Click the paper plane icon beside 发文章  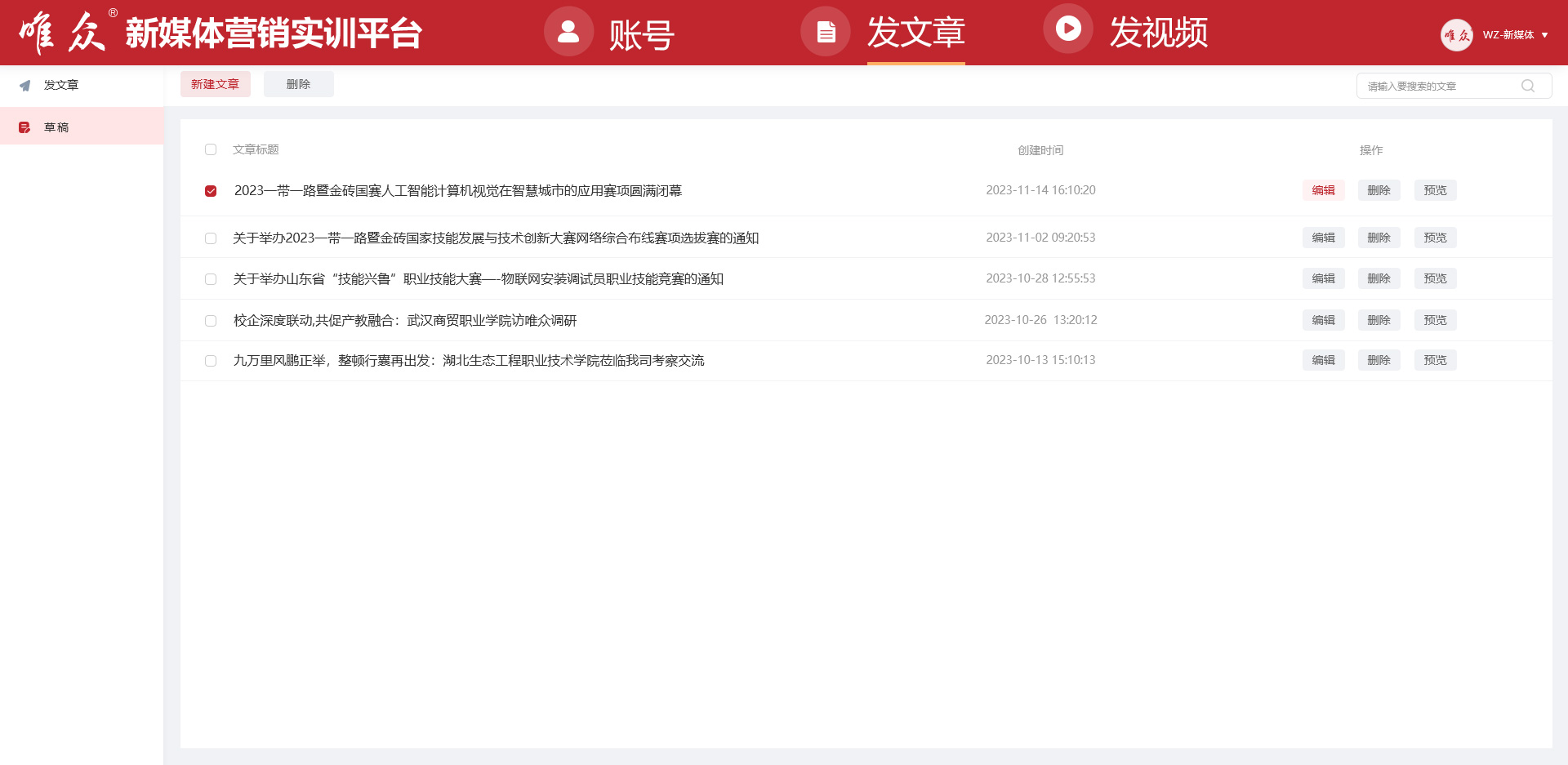(x=25, y=85)
